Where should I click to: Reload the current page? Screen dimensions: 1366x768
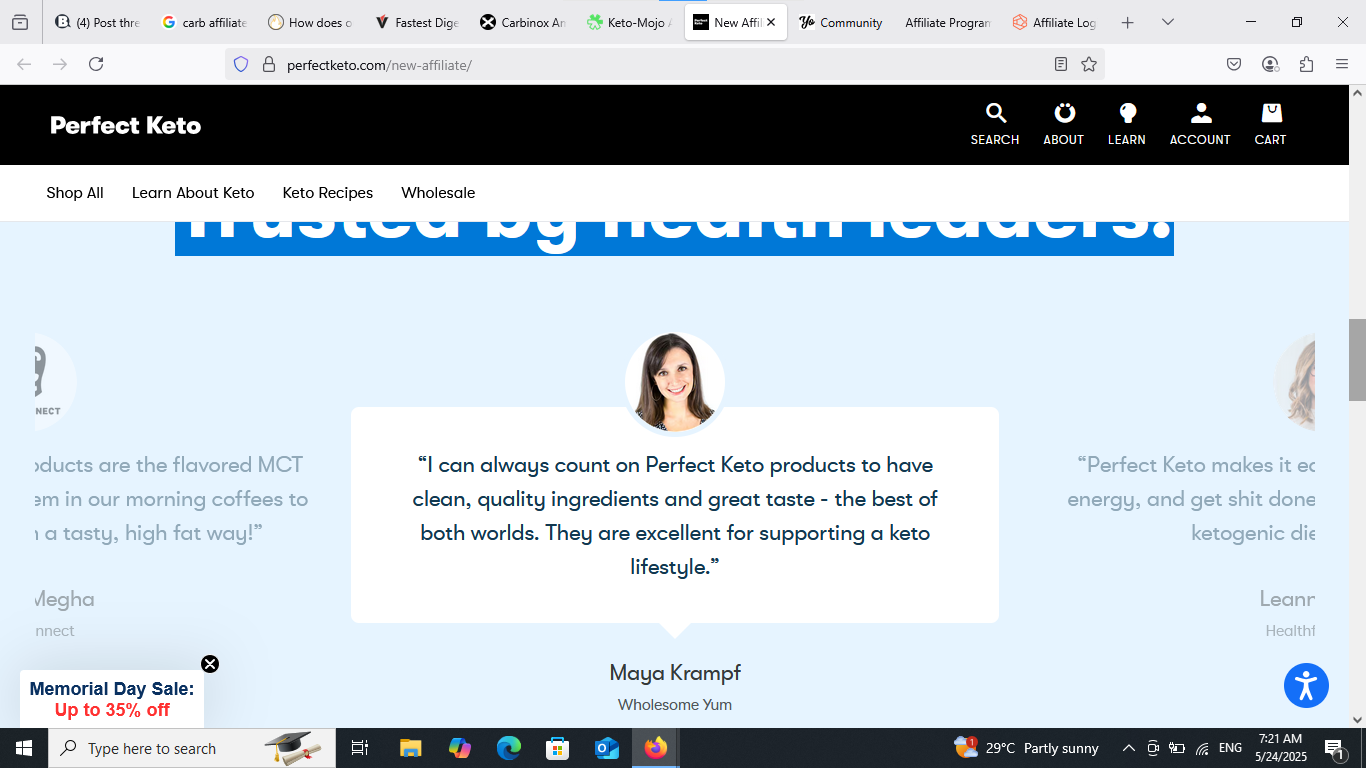[x=96, y=64]
